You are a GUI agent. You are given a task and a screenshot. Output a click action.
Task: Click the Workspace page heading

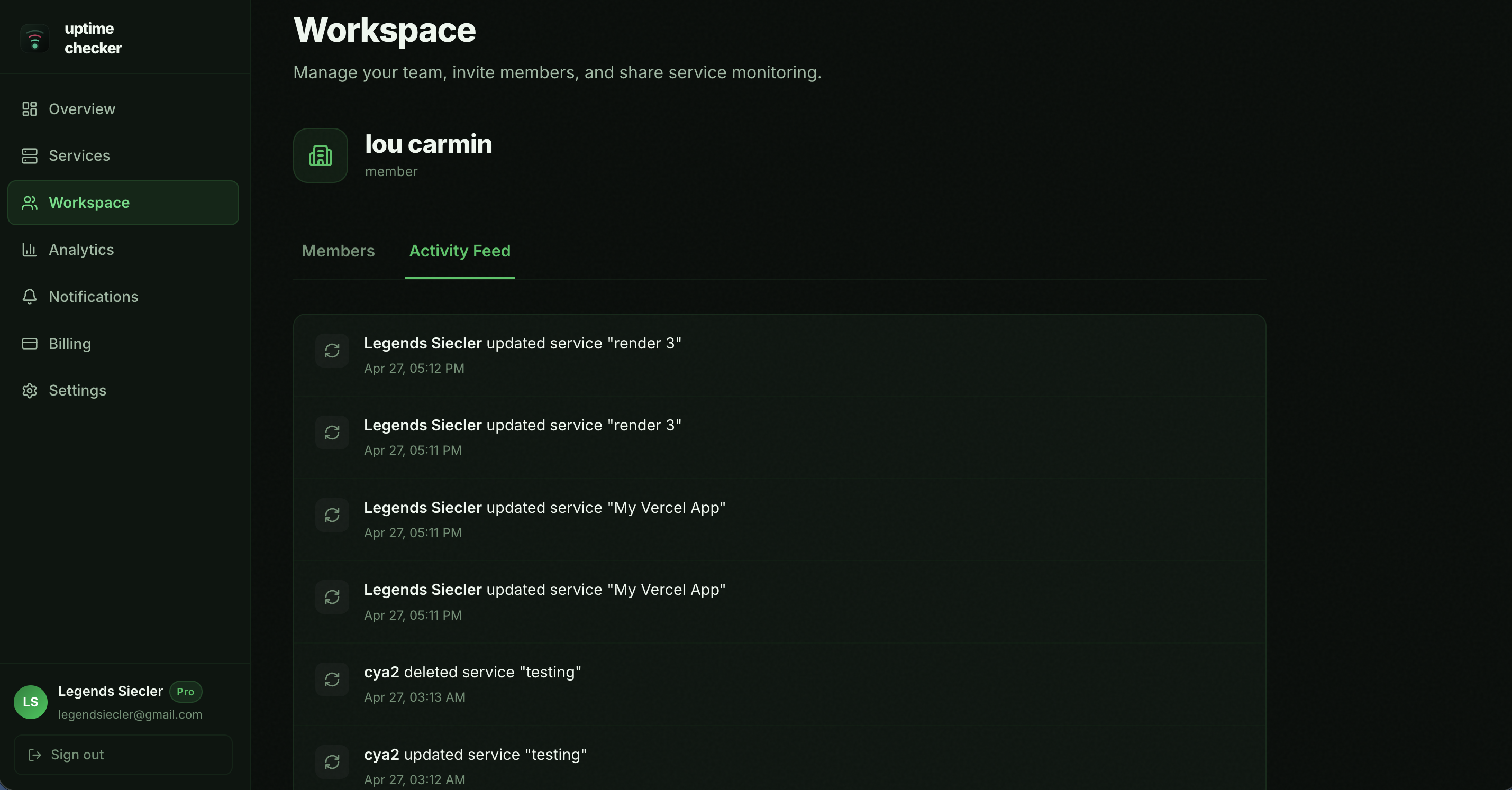(x=385, y=30)
